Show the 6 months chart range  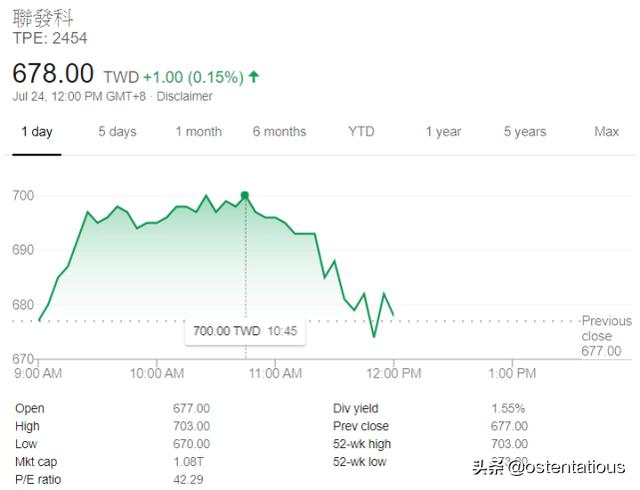click(x=279, y=131)
